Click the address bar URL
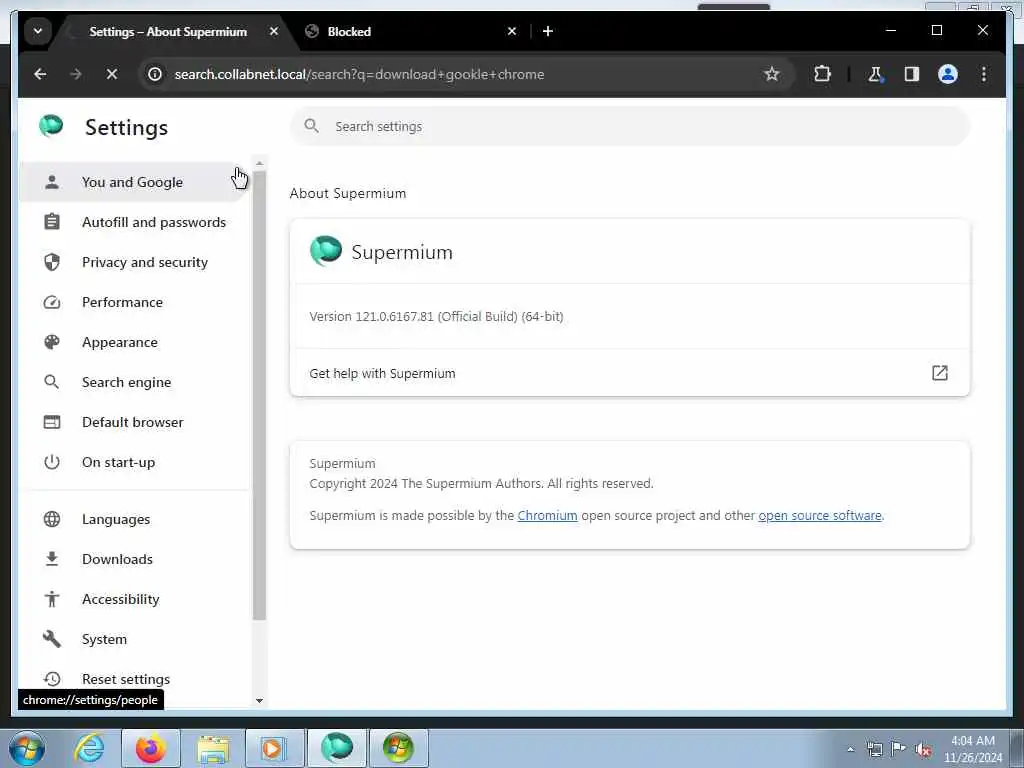 [359, 74]
